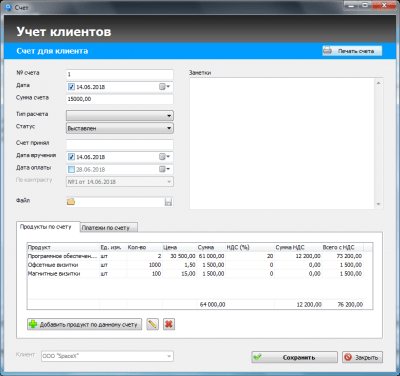400x376 pixels.
Task: Focus the Сумма счета field
Action: coord(120,99)
